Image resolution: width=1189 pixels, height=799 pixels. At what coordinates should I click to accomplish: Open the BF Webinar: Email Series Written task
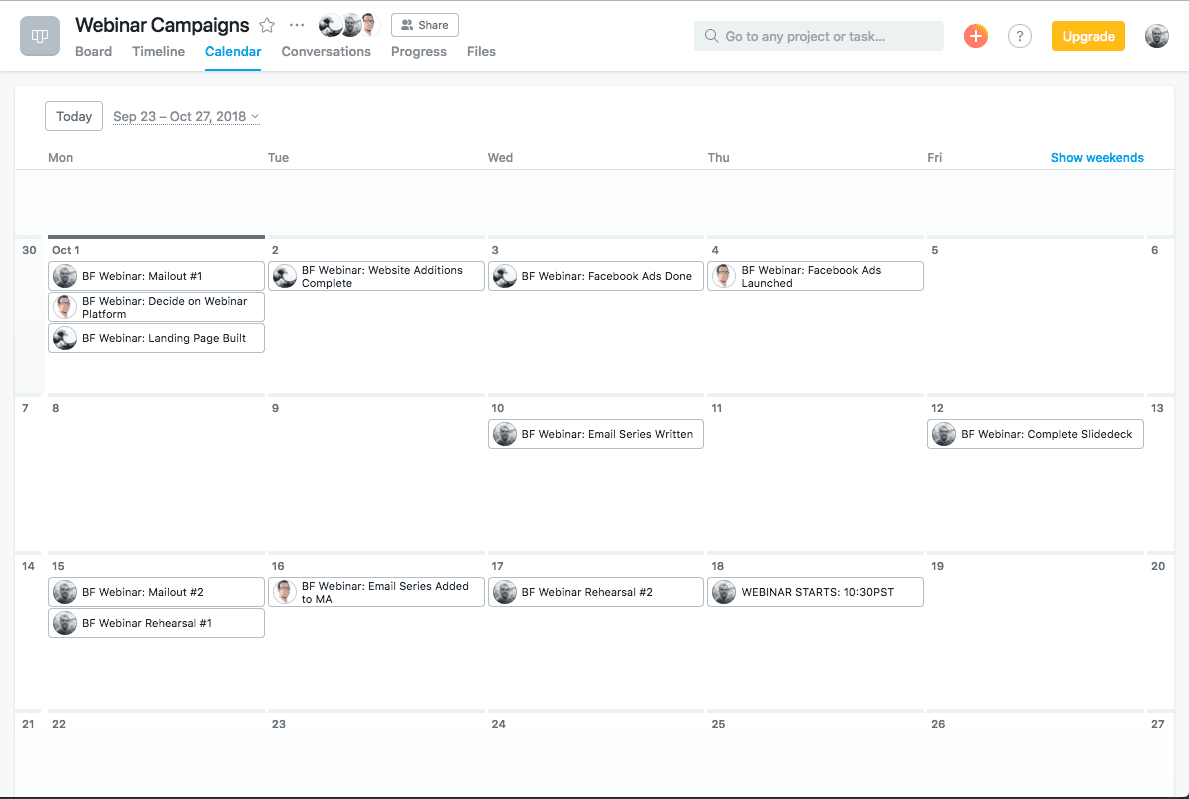click(606, 434)
